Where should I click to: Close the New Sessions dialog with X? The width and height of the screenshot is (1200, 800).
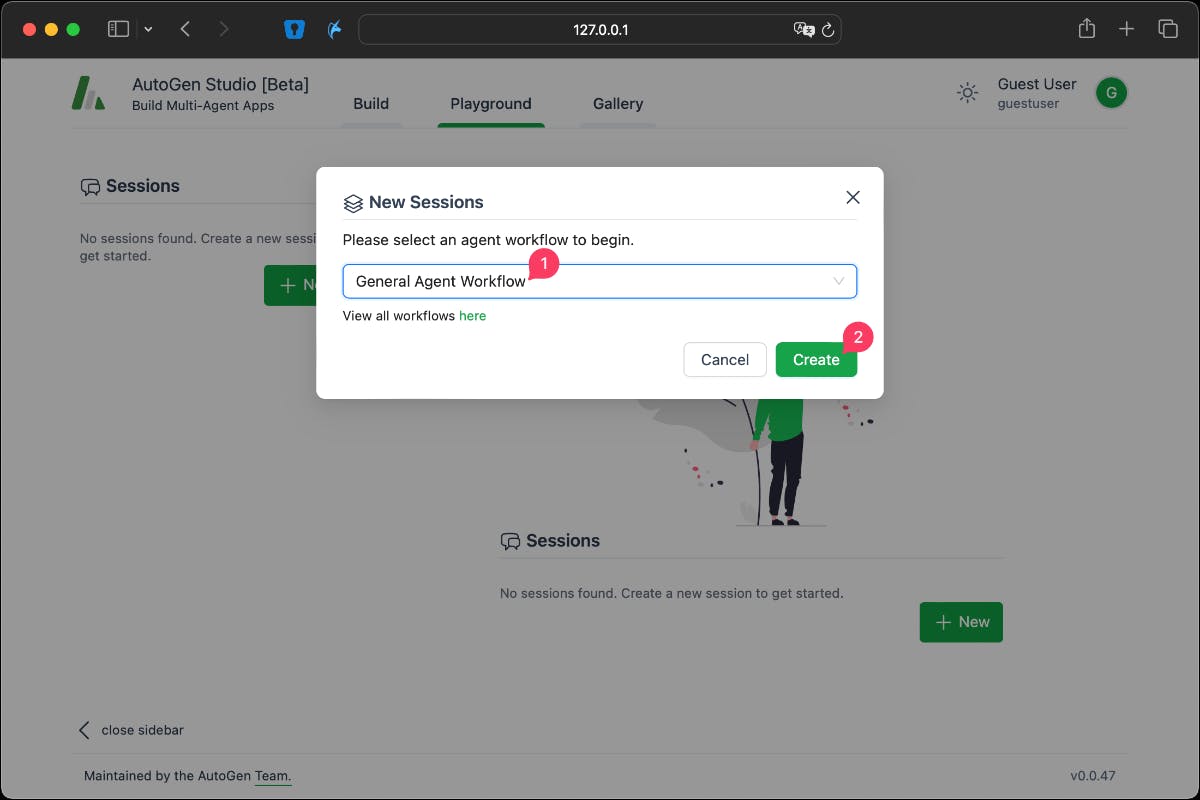click(x=853, y=197)
